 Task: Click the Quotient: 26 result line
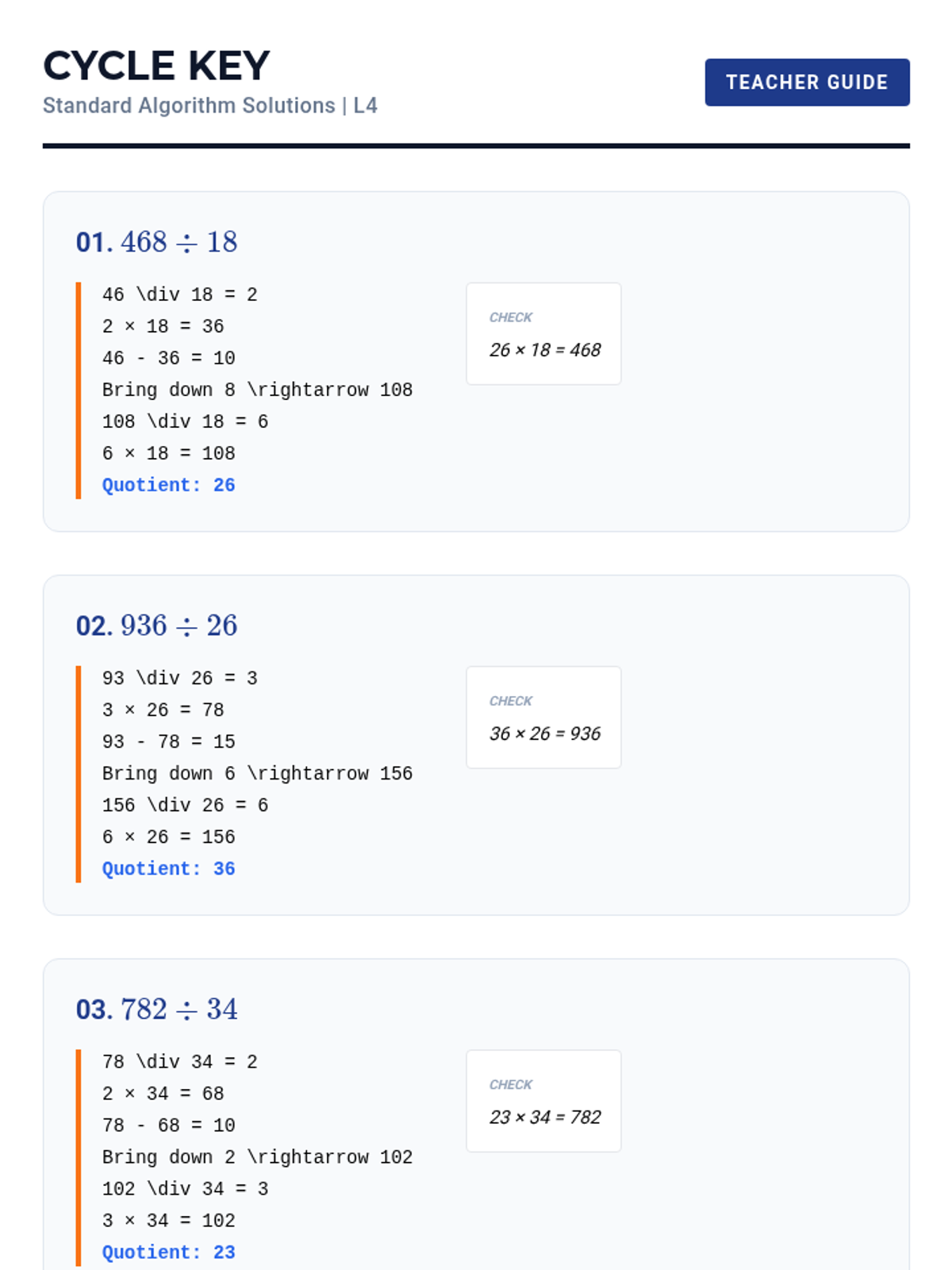(168, 485)
